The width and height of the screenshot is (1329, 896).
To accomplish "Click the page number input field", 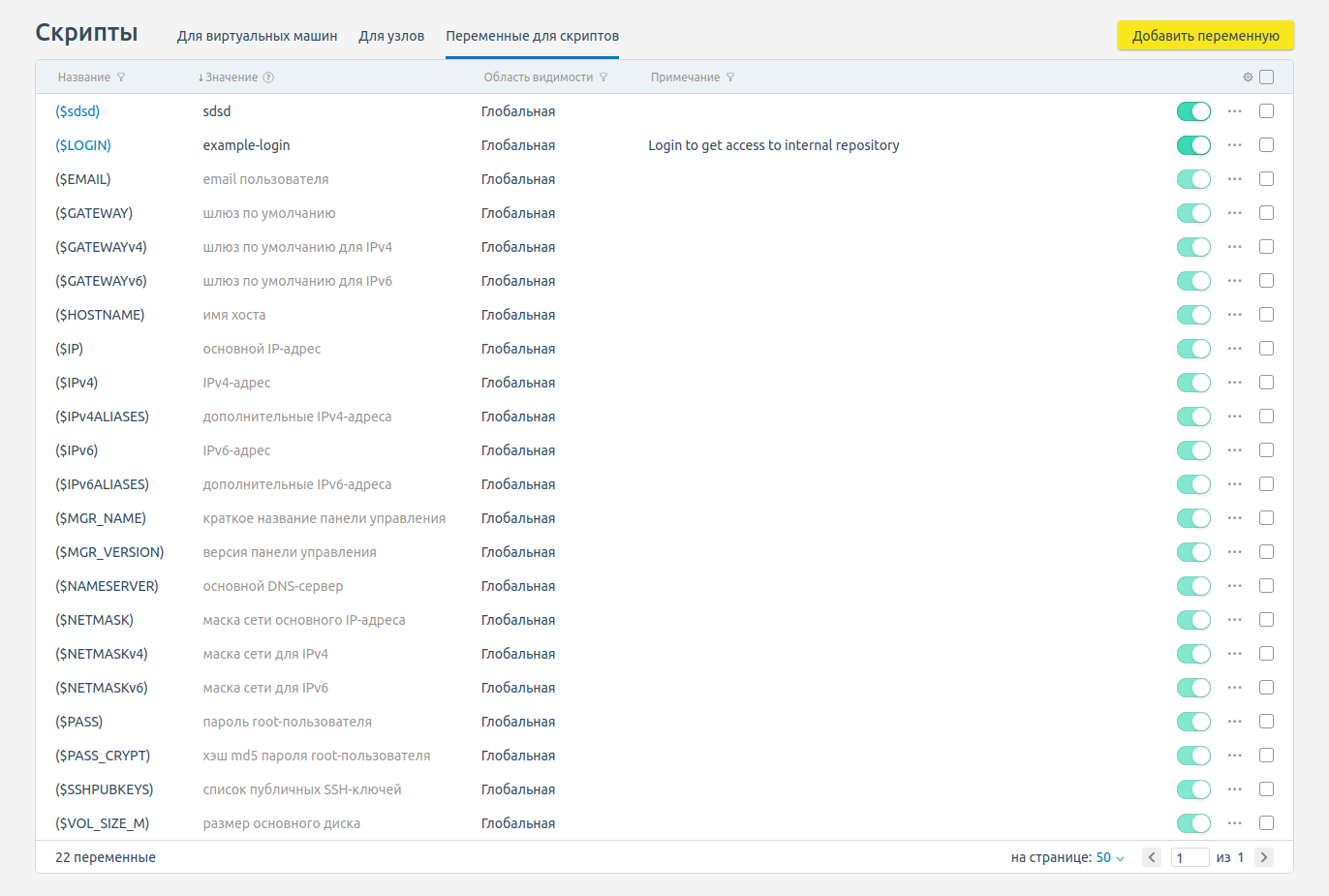I will [1190, 857].
